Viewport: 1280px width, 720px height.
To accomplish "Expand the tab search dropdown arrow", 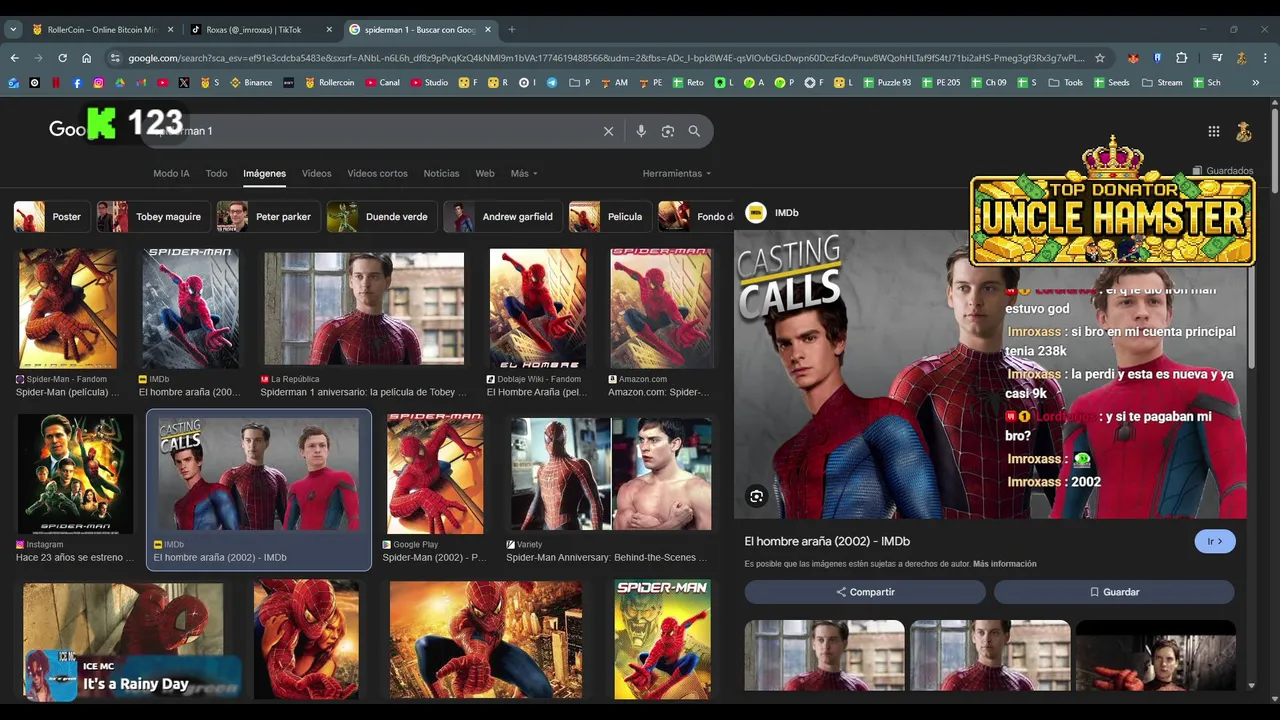I will coord(13,30).
